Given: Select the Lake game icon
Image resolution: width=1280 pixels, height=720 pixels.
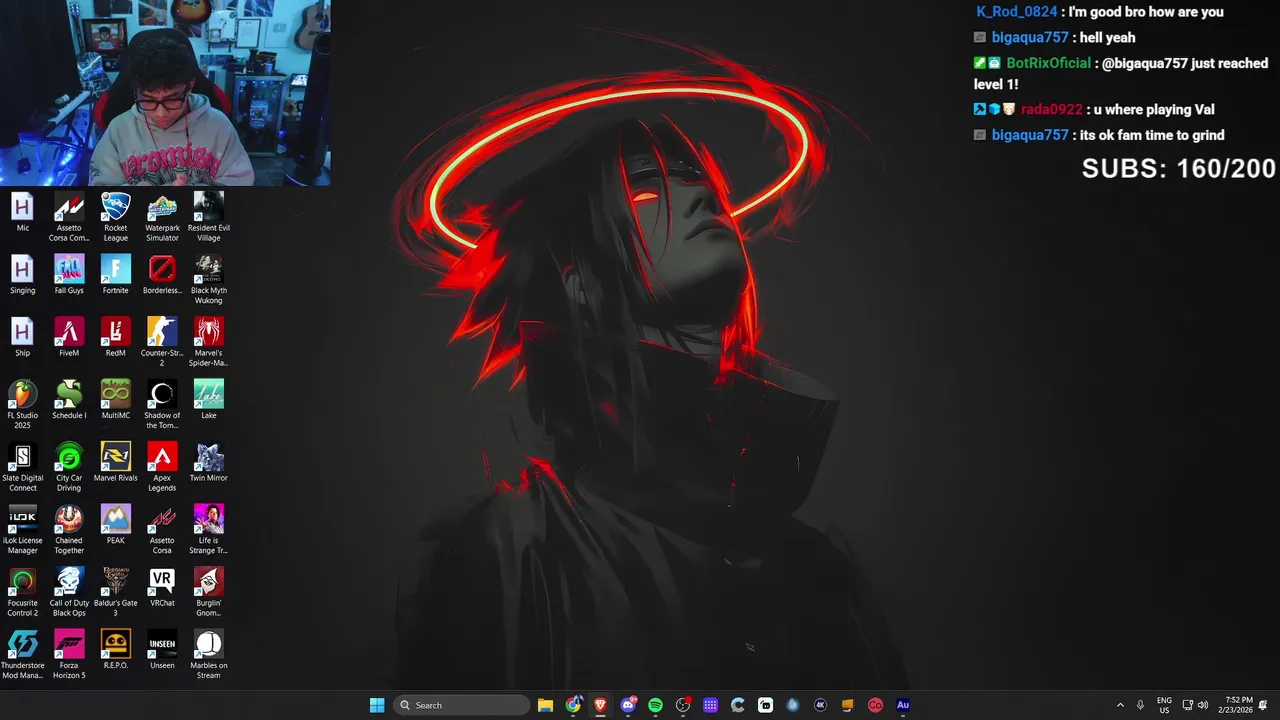Looking at the screenshot, I should pos(208,400).
